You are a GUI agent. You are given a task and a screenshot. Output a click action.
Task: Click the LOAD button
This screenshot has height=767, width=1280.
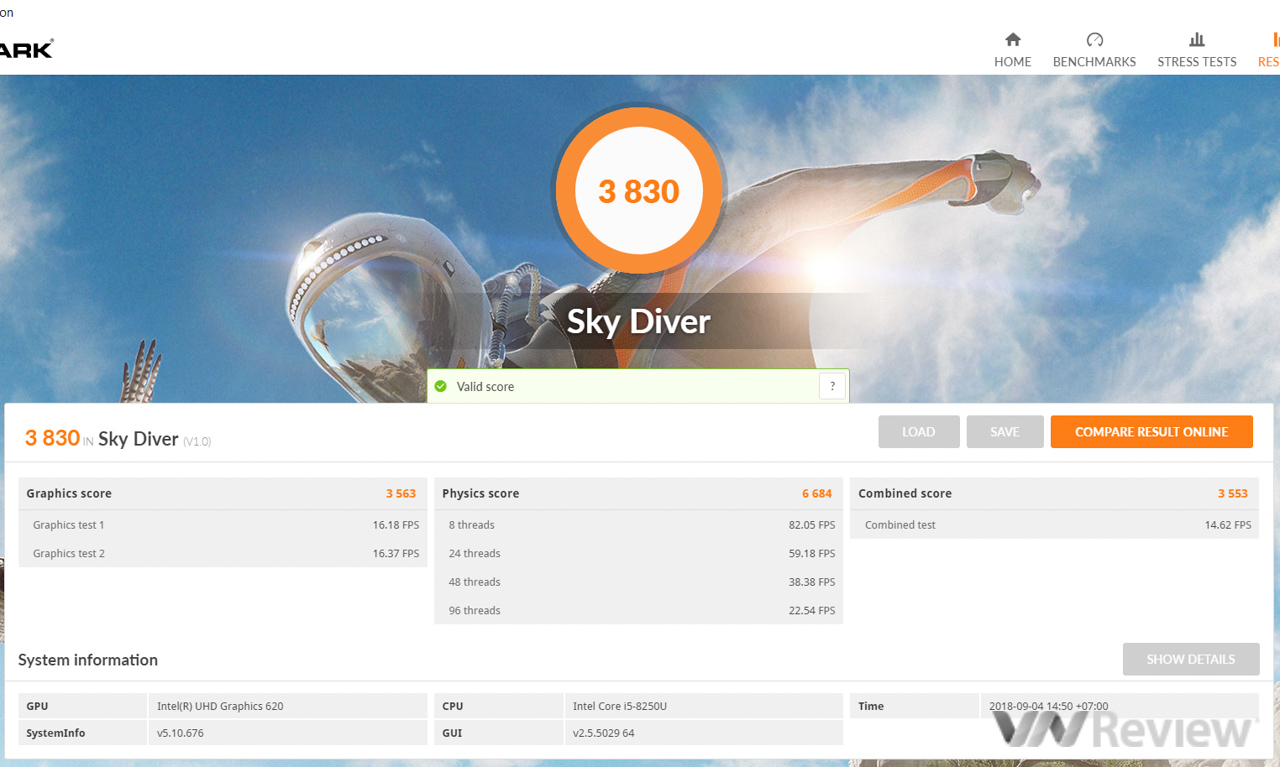919,432
